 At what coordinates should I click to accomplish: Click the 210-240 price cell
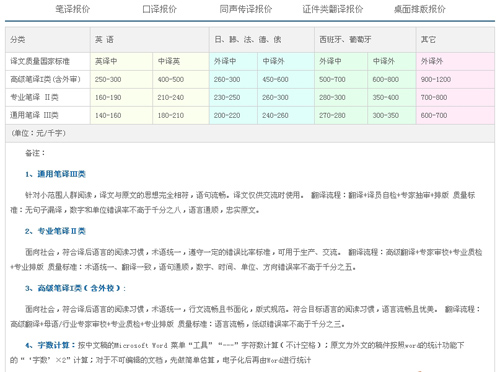(181, 97)
